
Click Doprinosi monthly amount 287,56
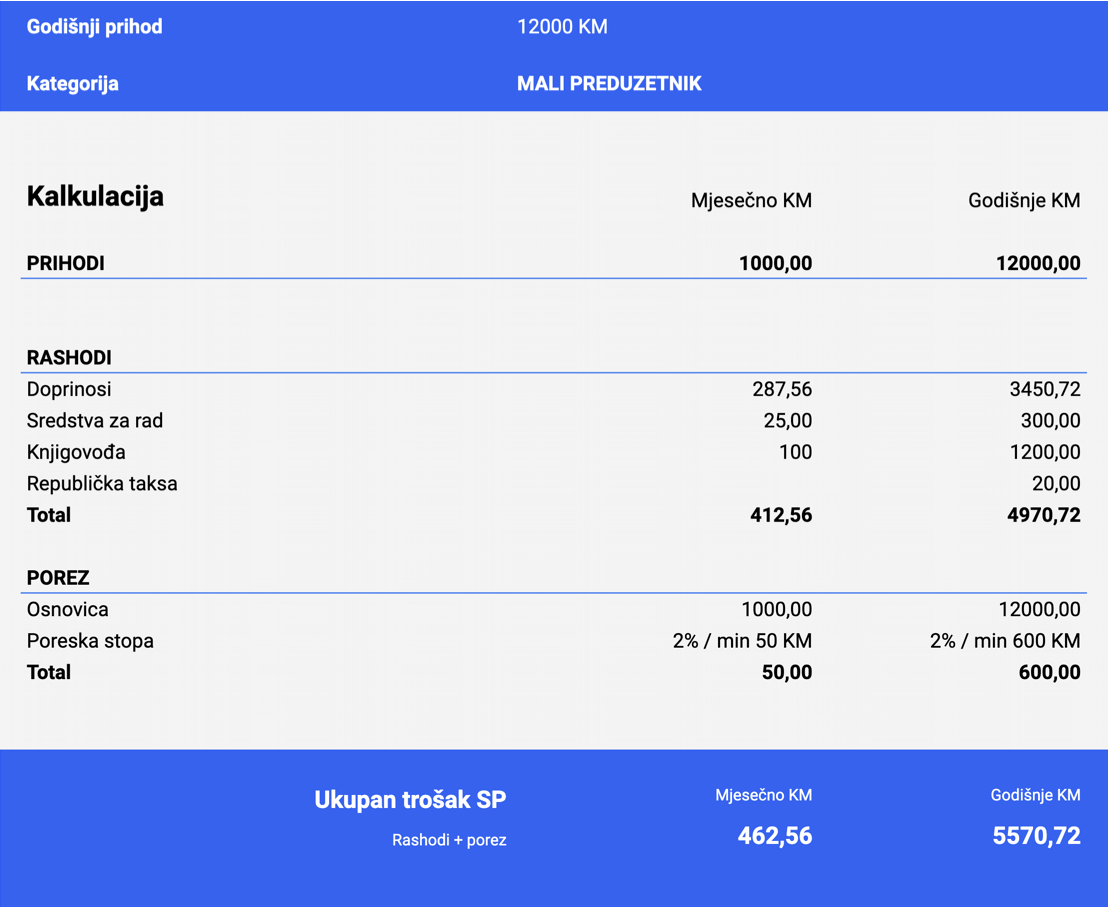tap(782, 389)
